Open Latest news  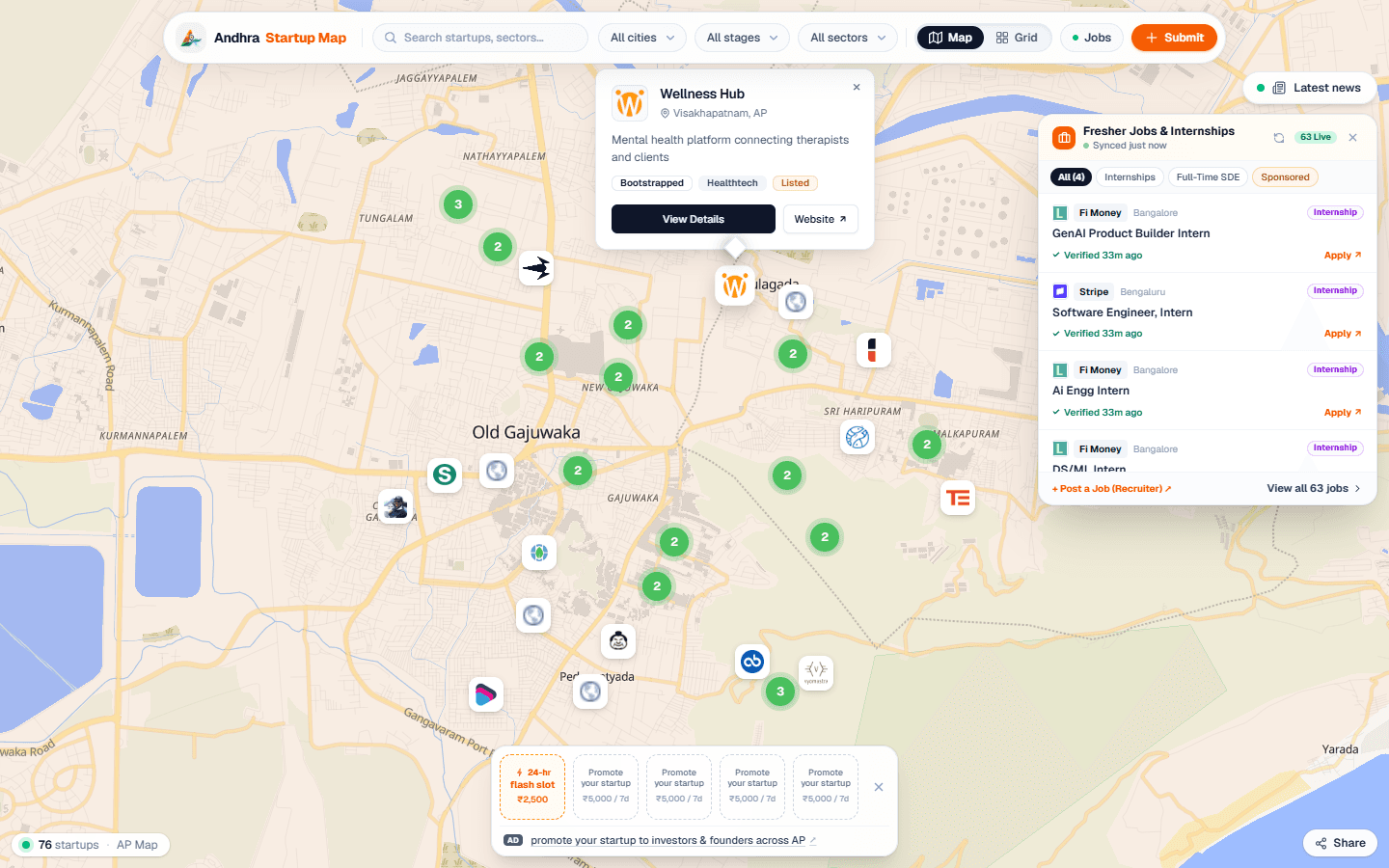(x=1310, y=88)
